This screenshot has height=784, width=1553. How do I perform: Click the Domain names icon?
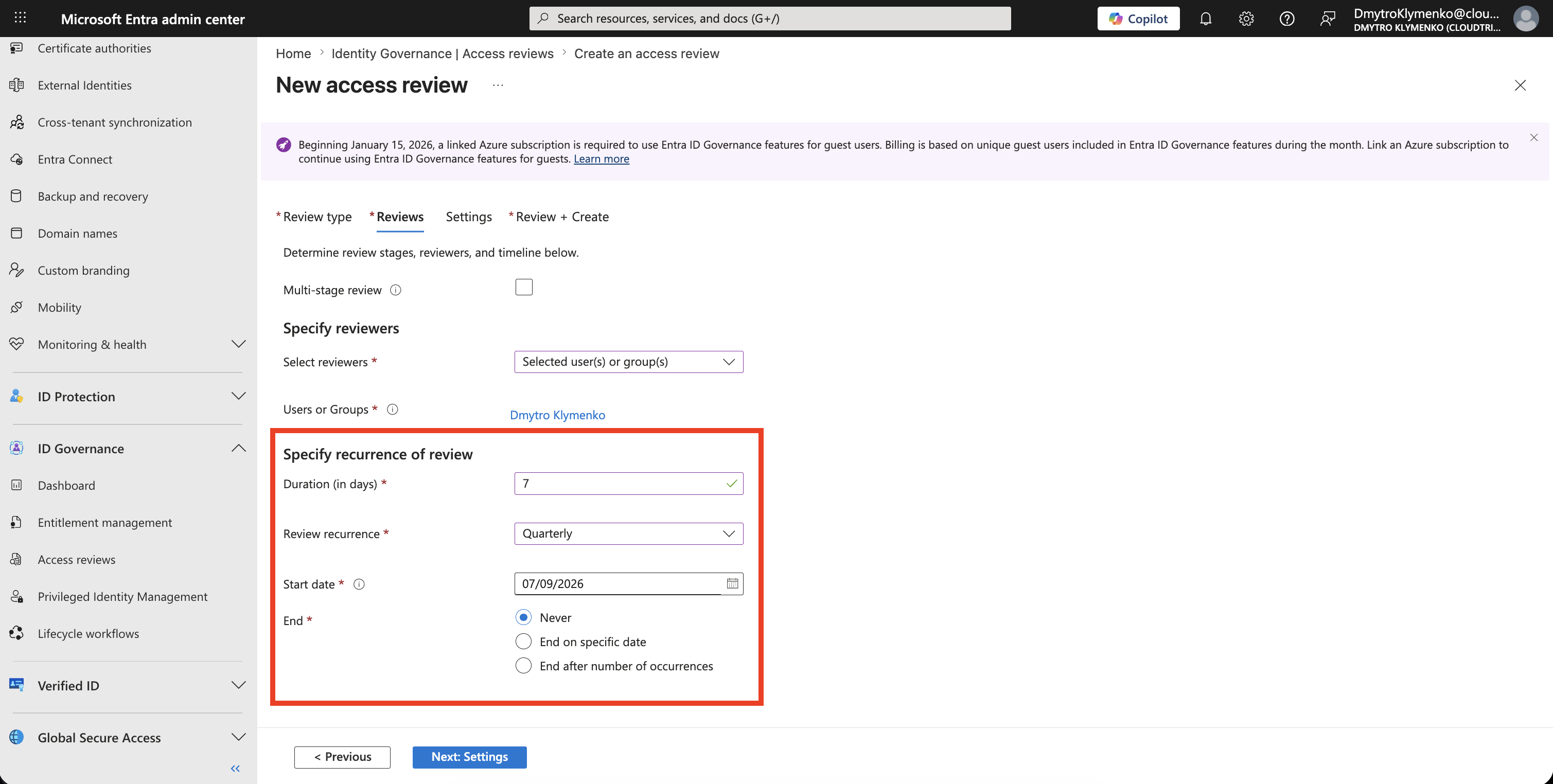pyautogui.click(x=17, y=233)
